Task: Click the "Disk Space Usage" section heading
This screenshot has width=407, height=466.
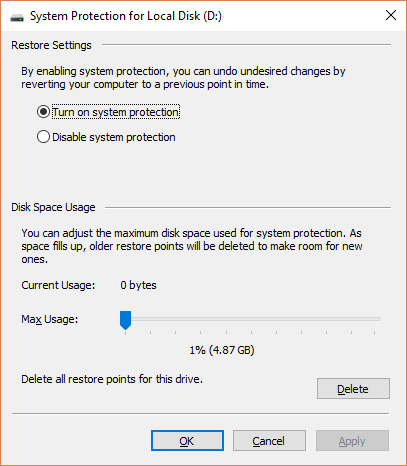Action: coord(53,207)
